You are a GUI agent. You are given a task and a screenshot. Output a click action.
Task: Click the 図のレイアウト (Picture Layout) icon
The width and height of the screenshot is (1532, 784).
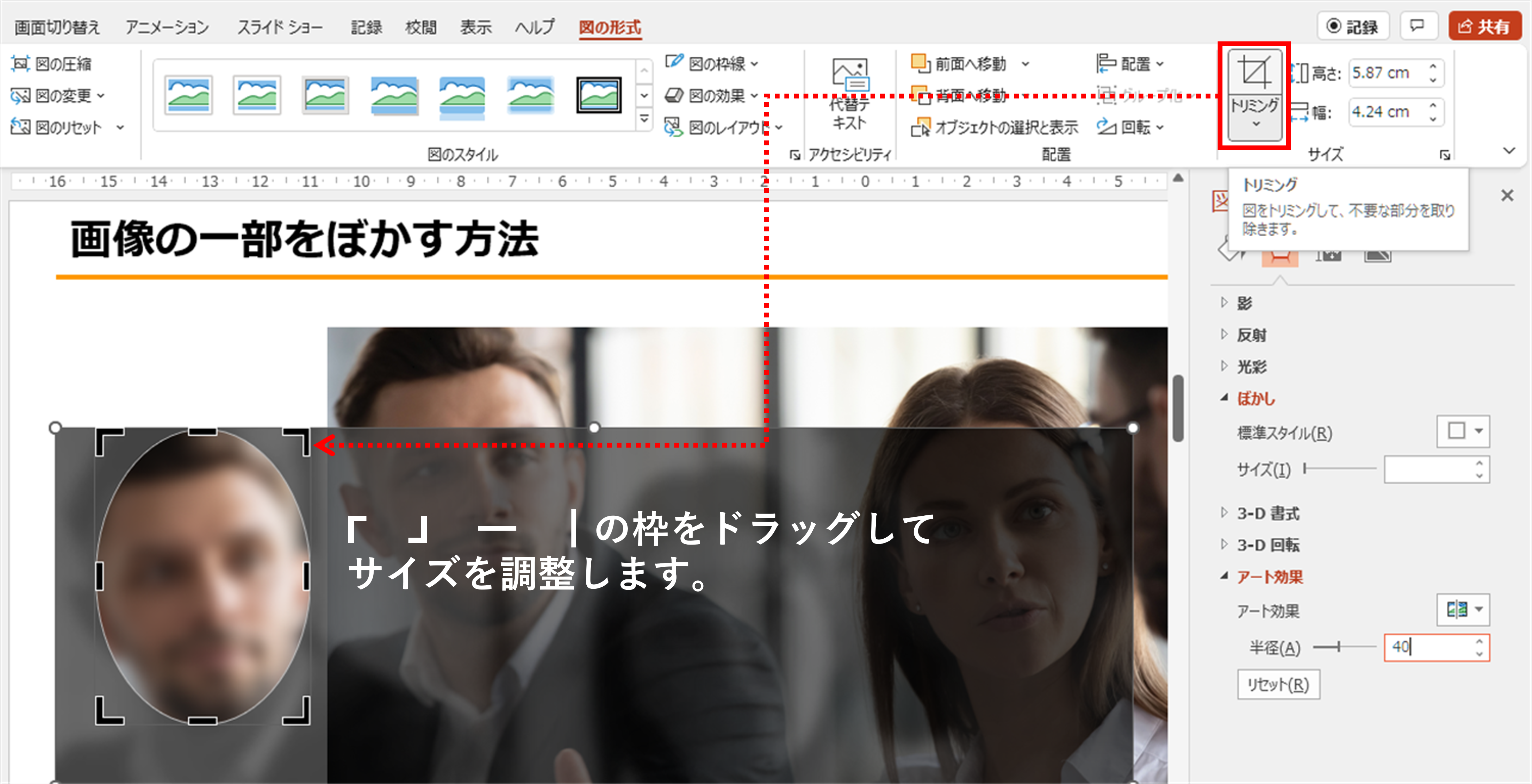pyautogui.click(x=675, y=127)
